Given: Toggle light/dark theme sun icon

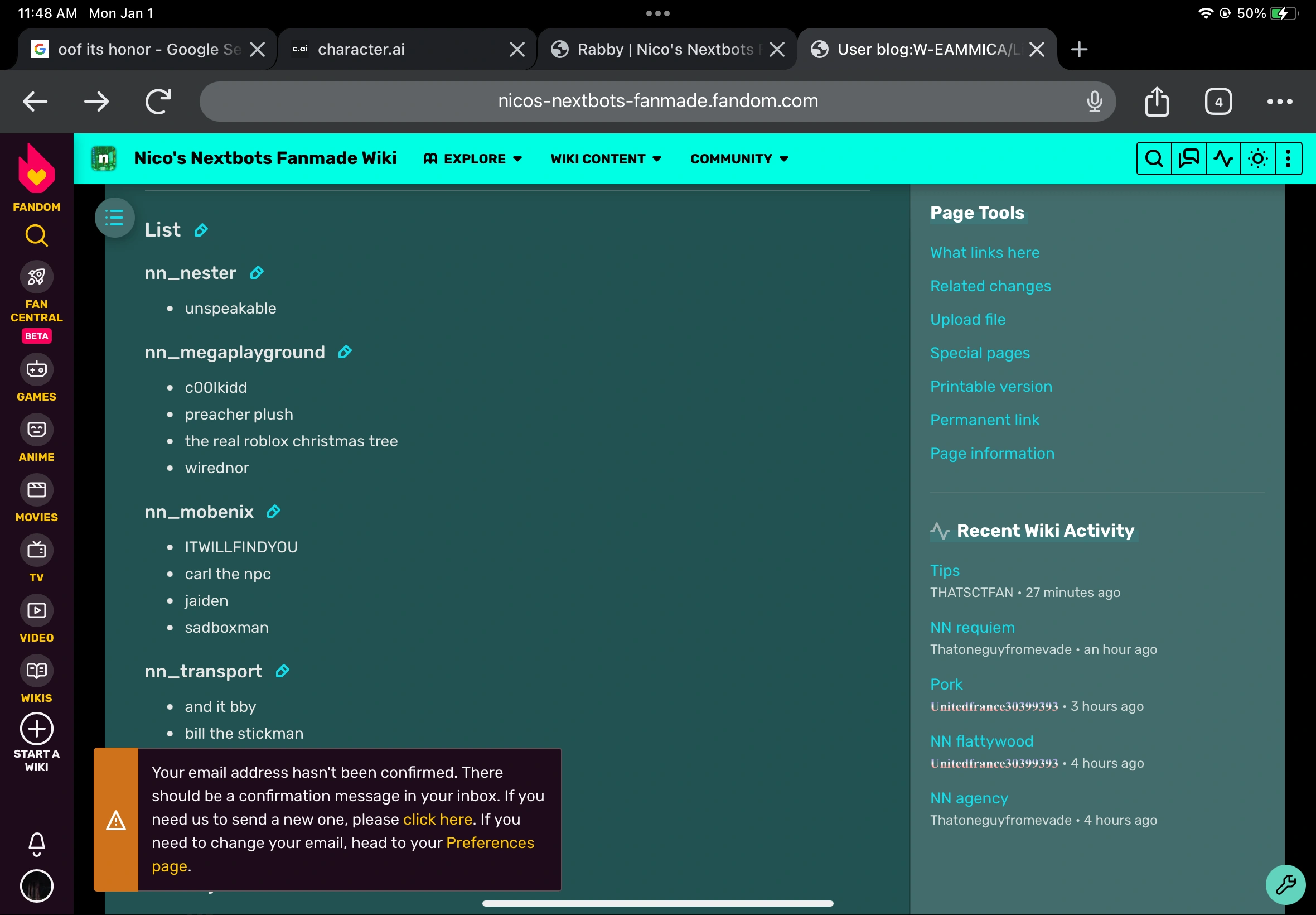Looking at the screenshot, I should [1257, 159].
